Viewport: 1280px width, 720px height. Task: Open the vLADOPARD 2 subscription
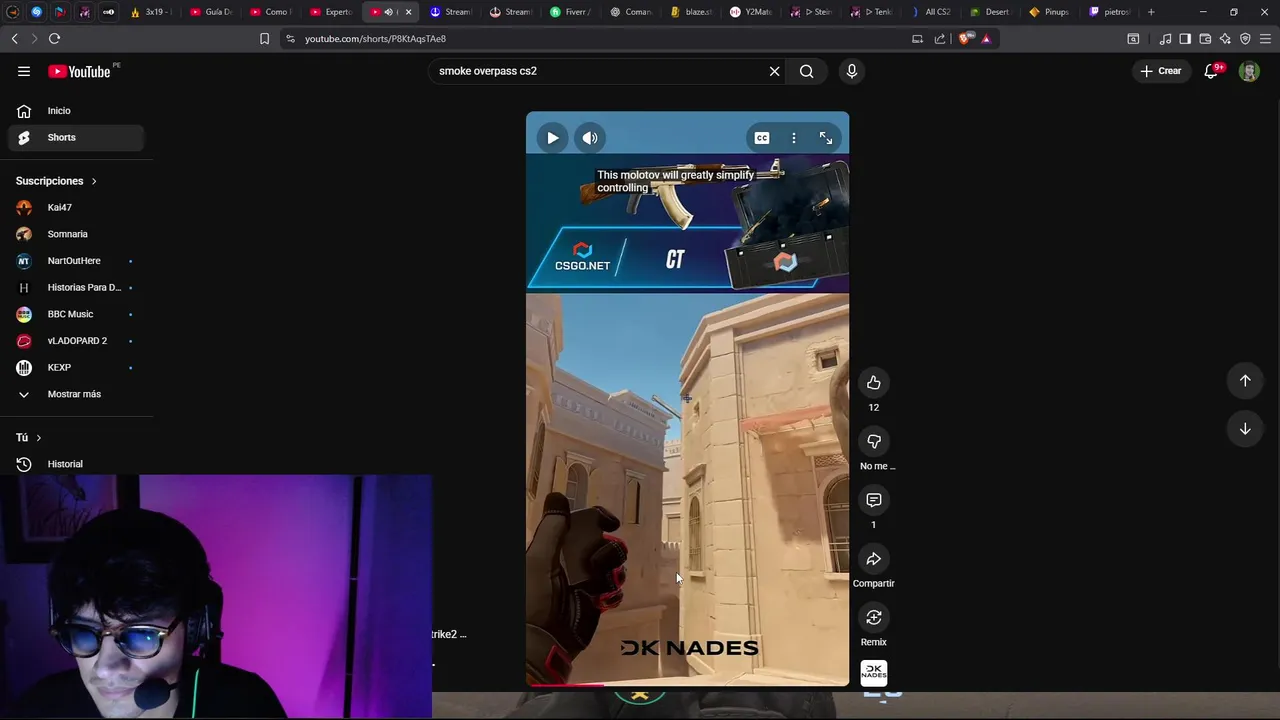pos(76,341)
